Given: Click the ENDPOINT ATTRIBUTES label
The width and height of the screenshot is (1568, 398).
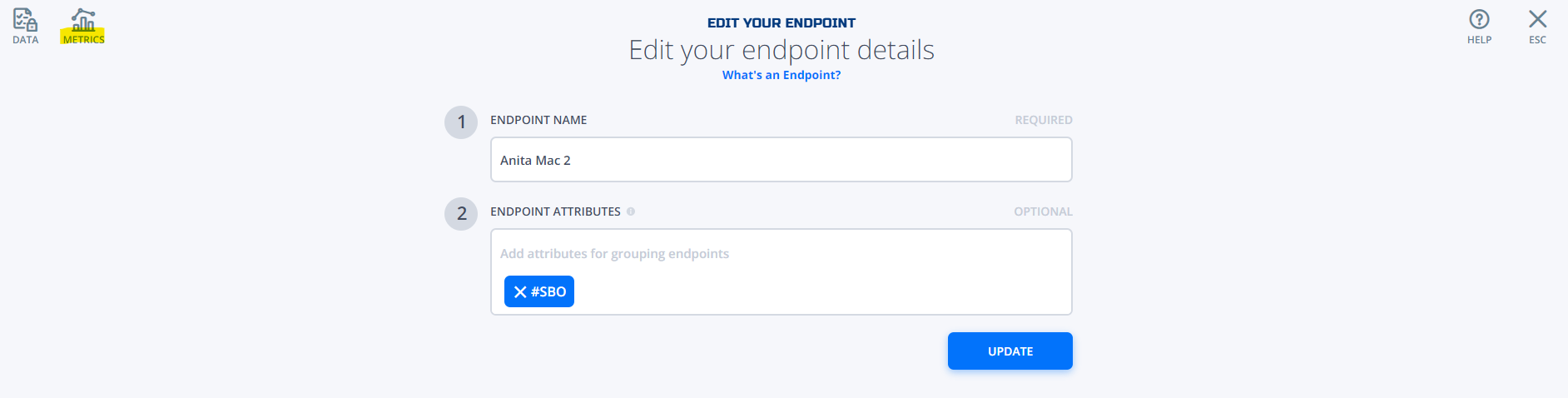Looking at the screenshot, I should (x=555, y=211).
